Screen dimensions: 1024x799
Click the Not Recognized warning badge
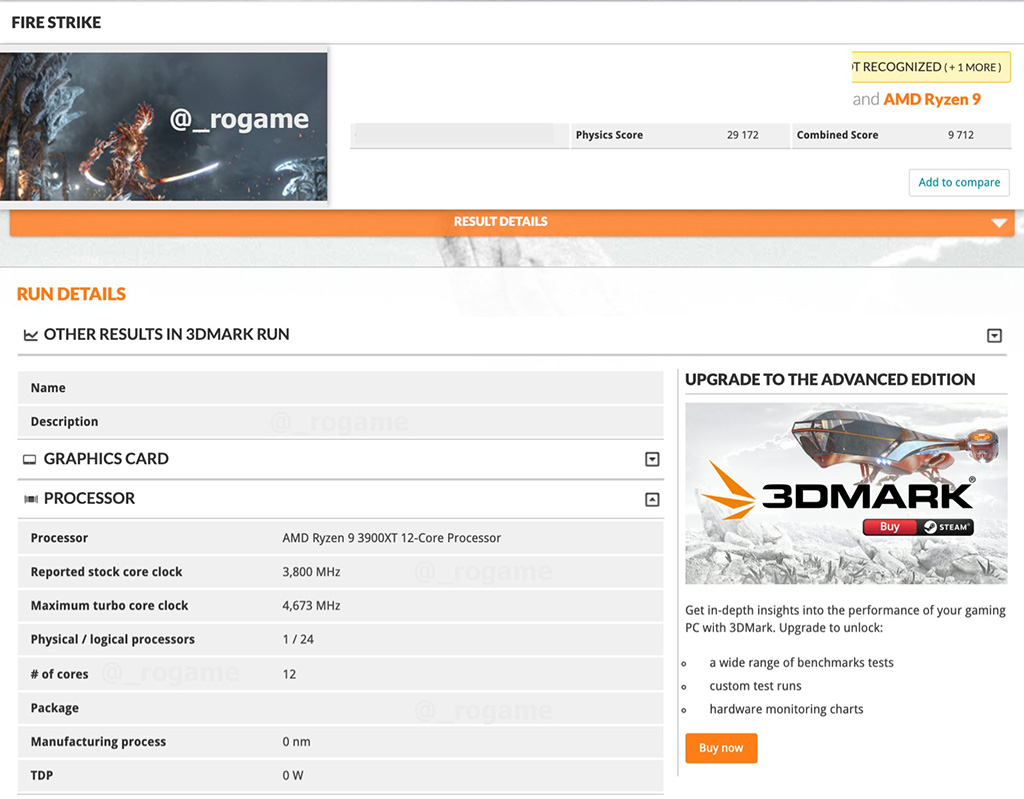930,67
